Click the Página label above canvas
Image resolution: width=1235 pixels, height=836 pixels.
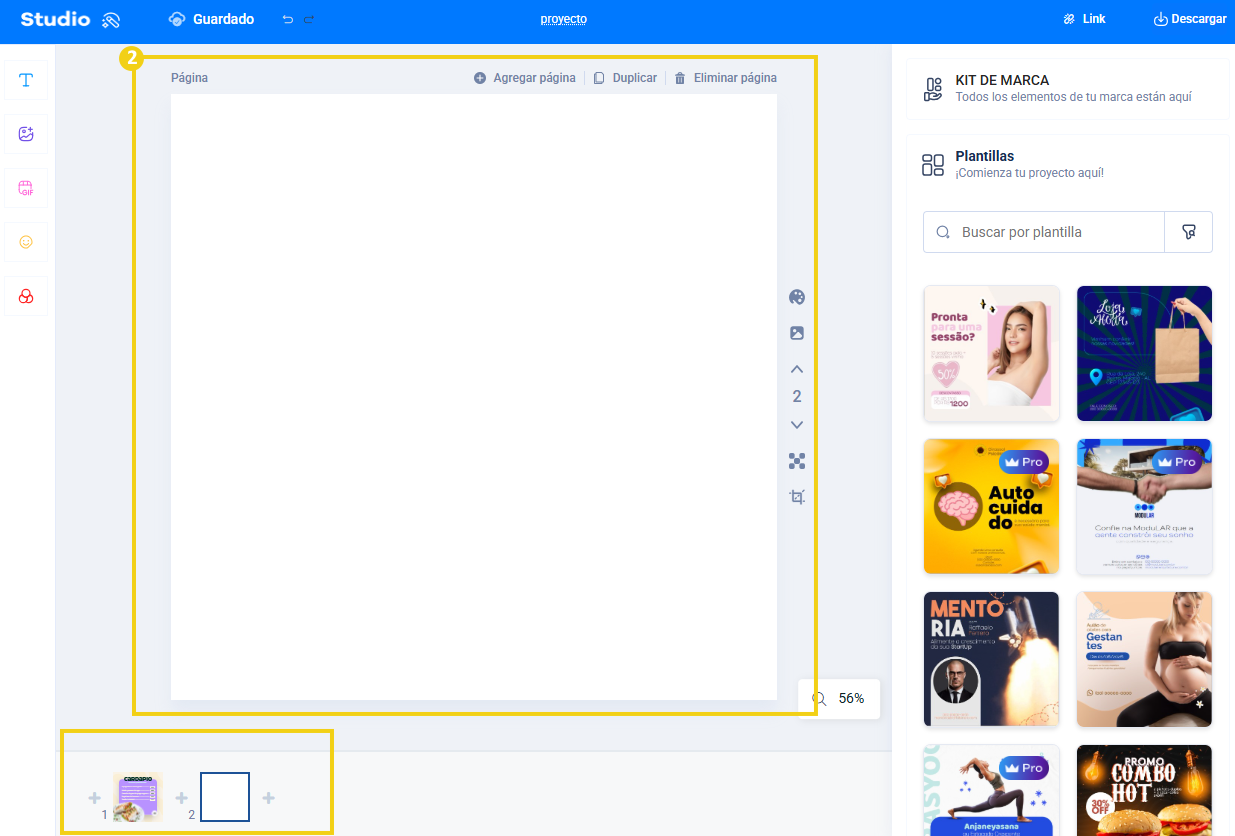(x=189, y=78)
